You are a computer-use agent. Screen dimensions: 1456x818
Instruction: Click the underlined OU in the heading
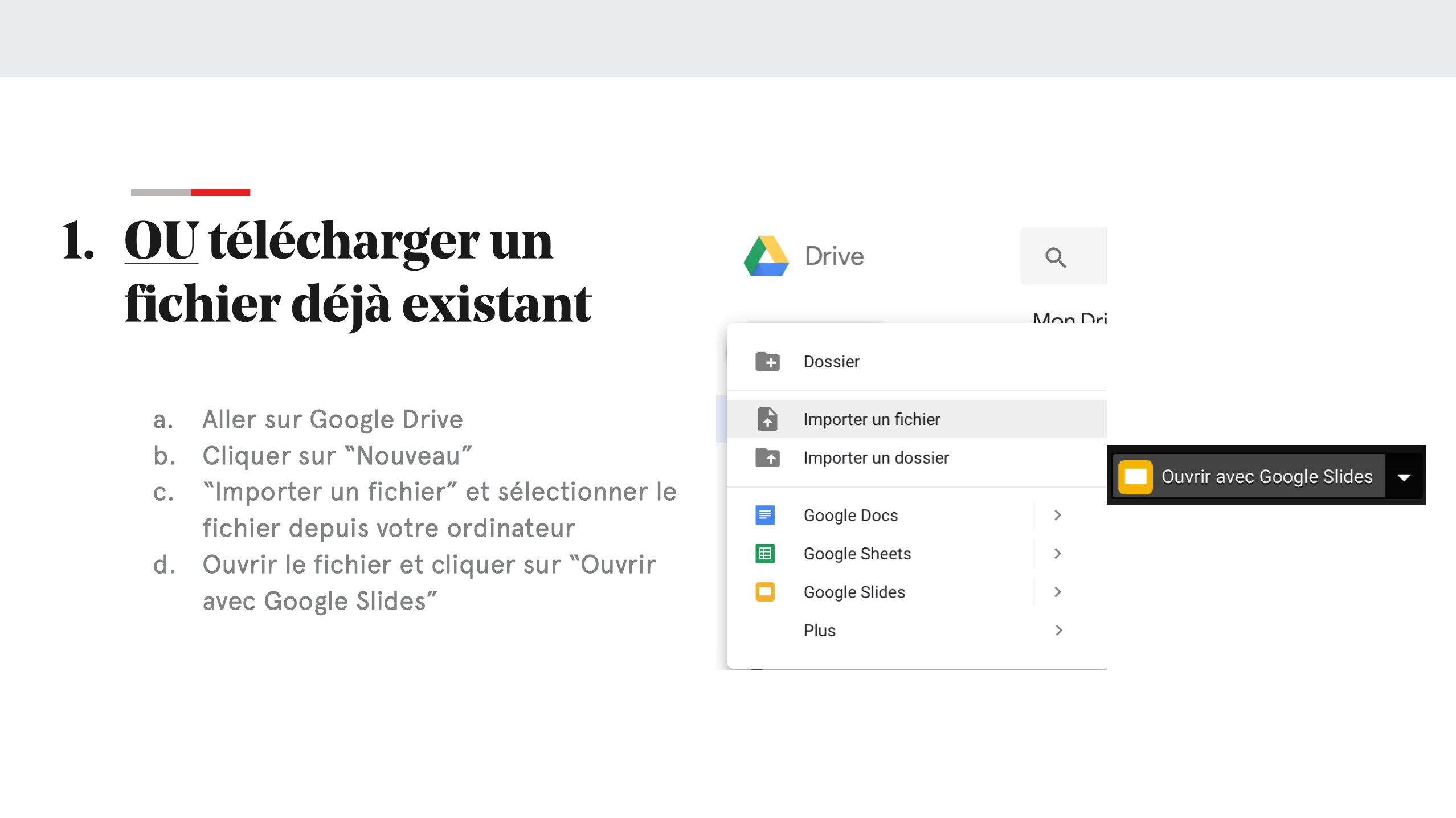161,240
